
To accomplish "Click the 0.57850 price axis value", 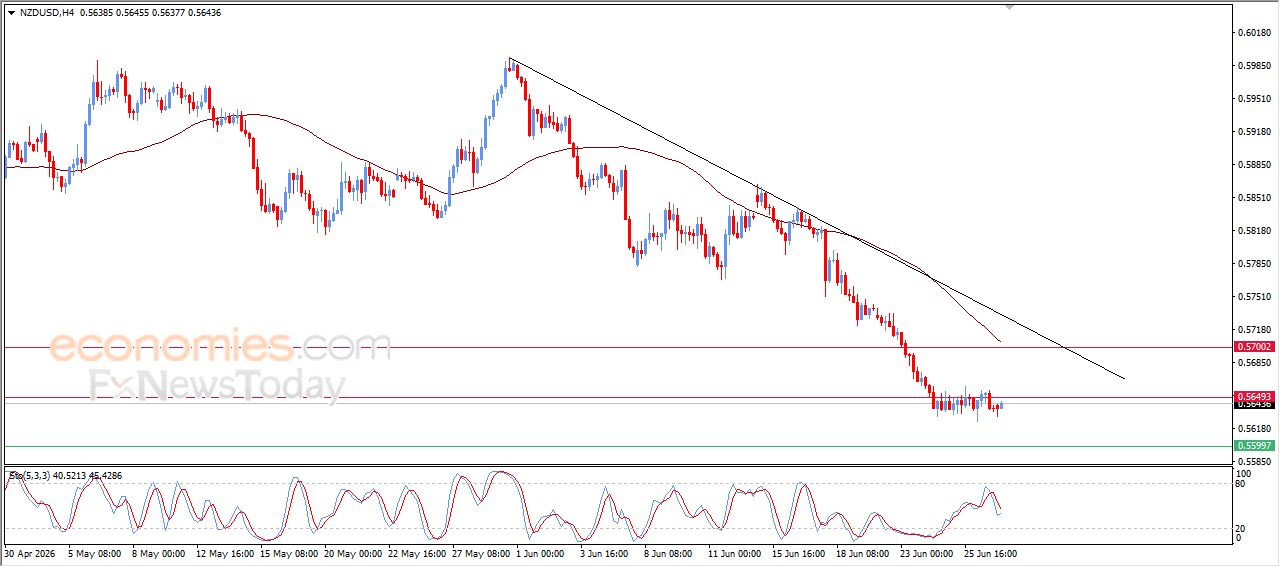I will coord(1255,264).
